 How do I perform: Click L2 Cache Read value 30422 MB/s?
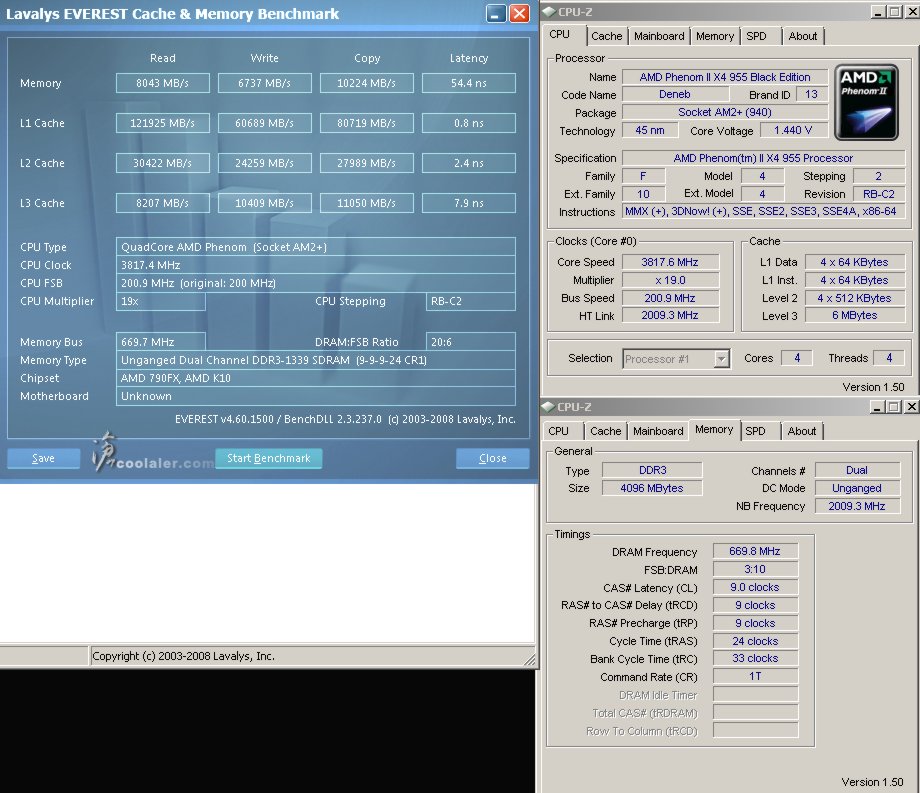click(163, 163)
